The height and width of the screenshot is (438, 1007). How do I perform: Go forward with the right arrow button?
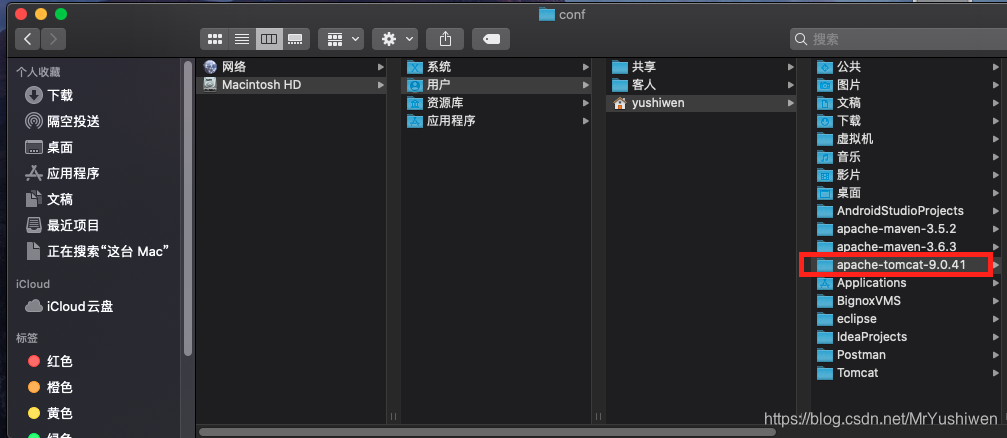click(x=53, y=39)
